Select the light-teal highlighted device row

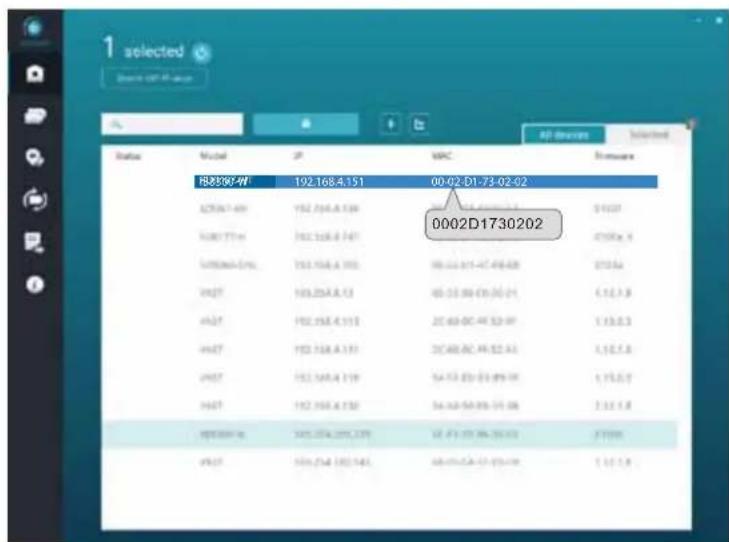(390, 435)
